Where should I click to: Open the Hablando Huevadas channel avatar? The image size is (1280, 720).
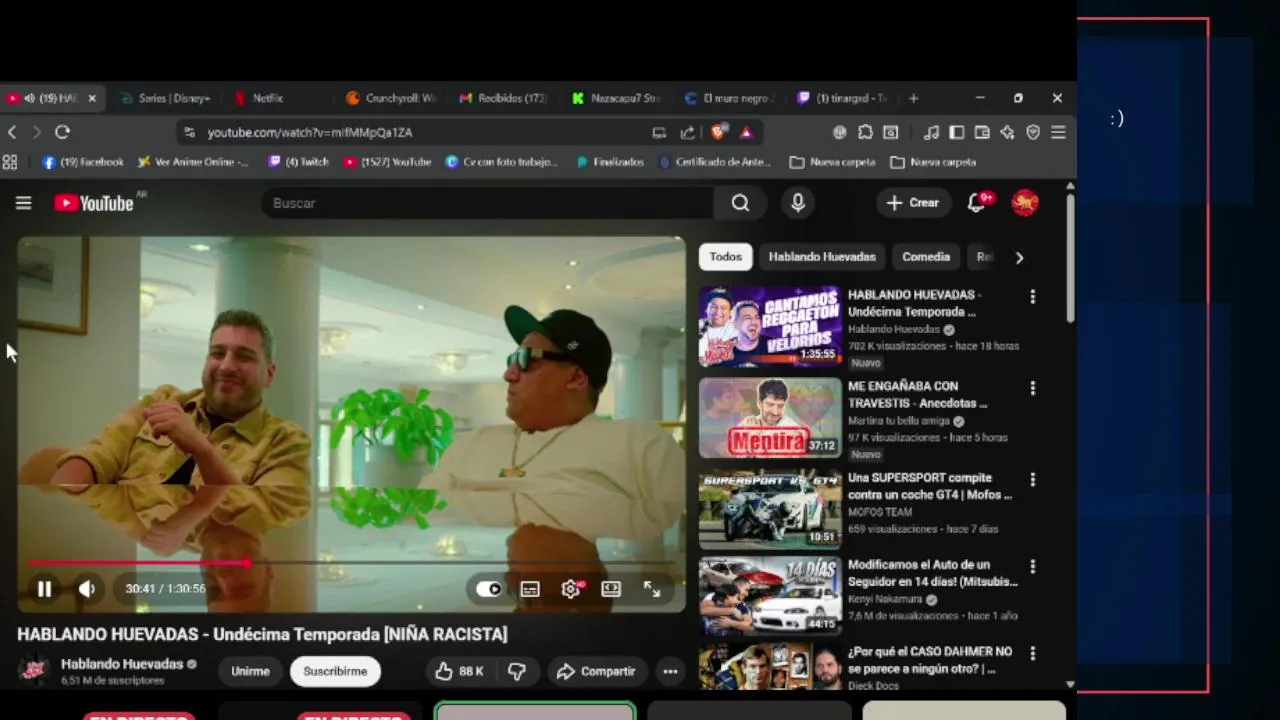pyautogui.click(x=34, y=671)
